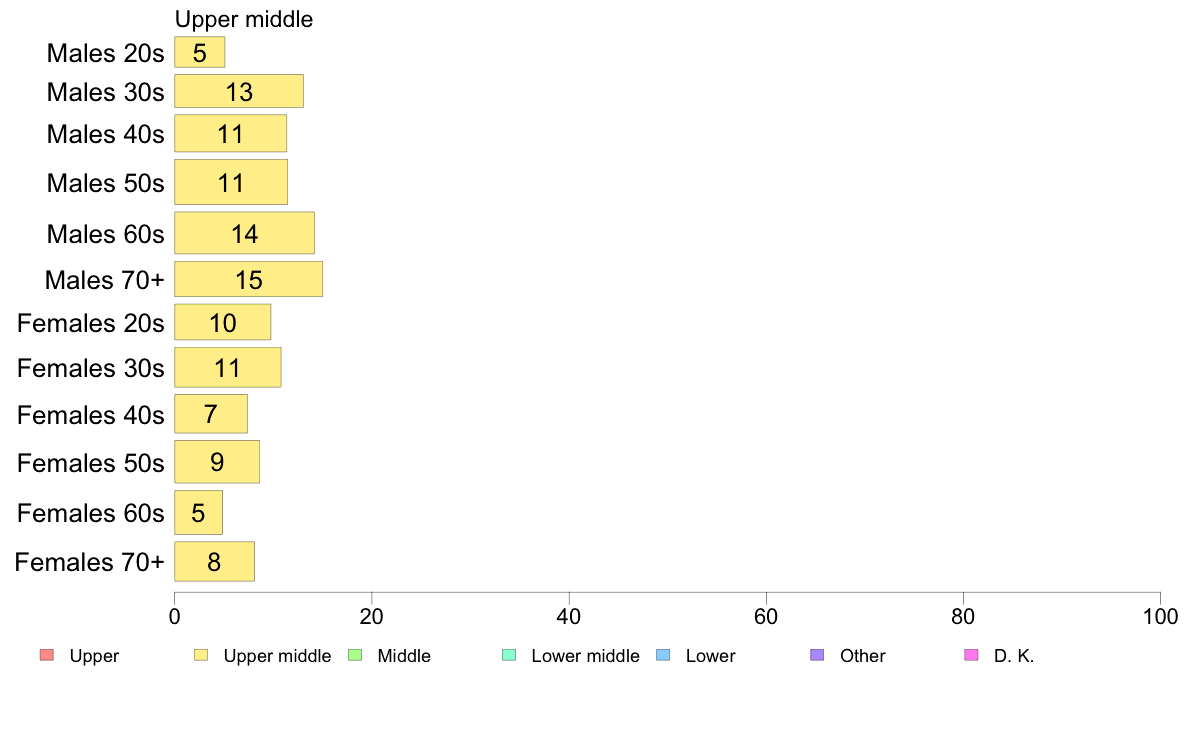Click the Females 50s axis label

click(x=91, y=462)
